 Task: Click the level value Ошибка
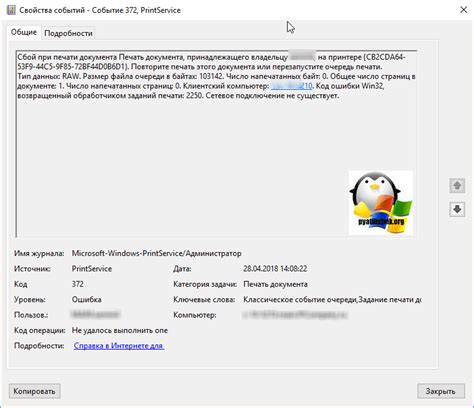[86, 299]
